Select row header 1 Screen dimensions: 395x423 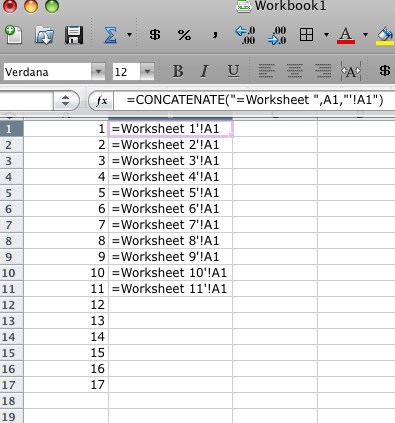click(x=11, y=129)
